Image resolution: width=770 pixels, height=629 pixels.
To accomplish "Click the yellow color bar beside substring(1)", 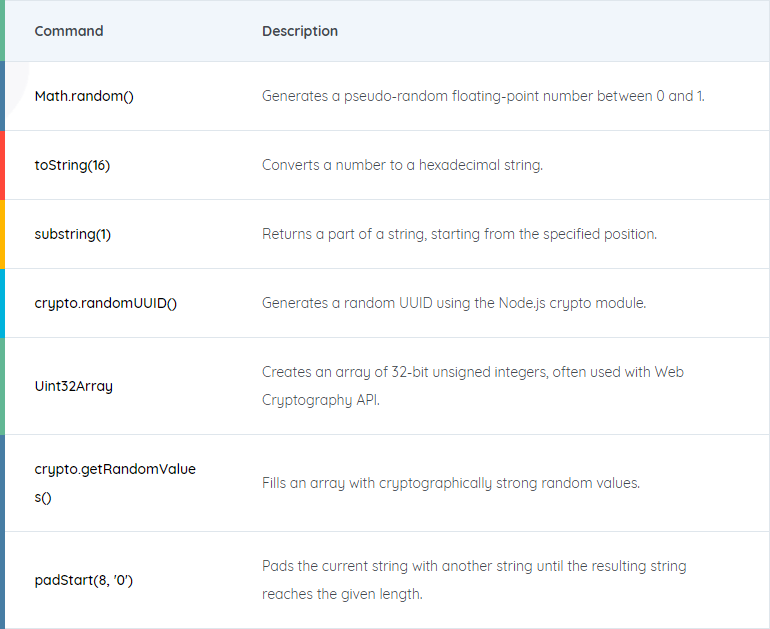I will pyautogui.click(x=2, y=234).
